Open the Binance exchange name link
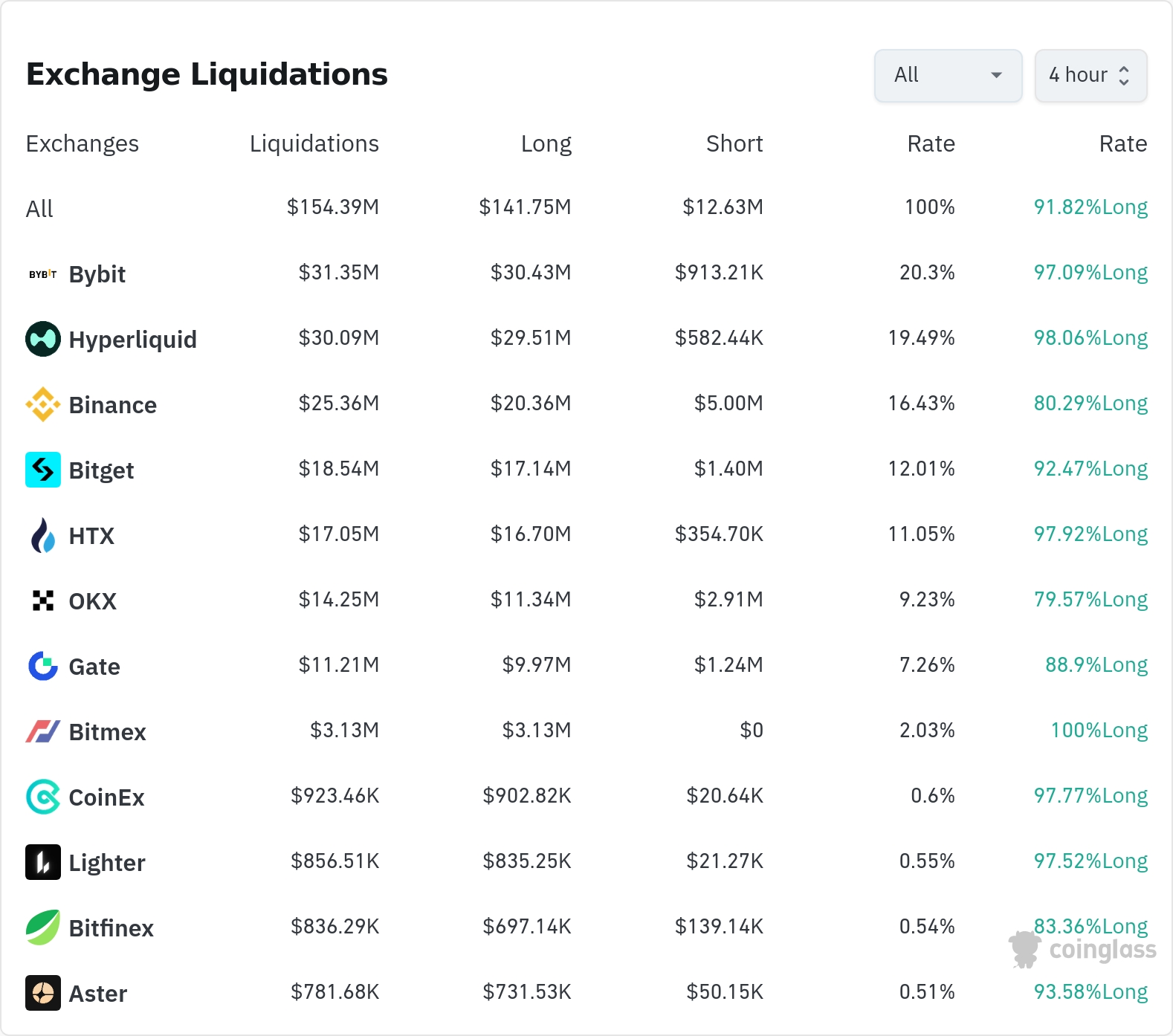The height and width of the screenshot is (1036, 1173). coord(112,405)
